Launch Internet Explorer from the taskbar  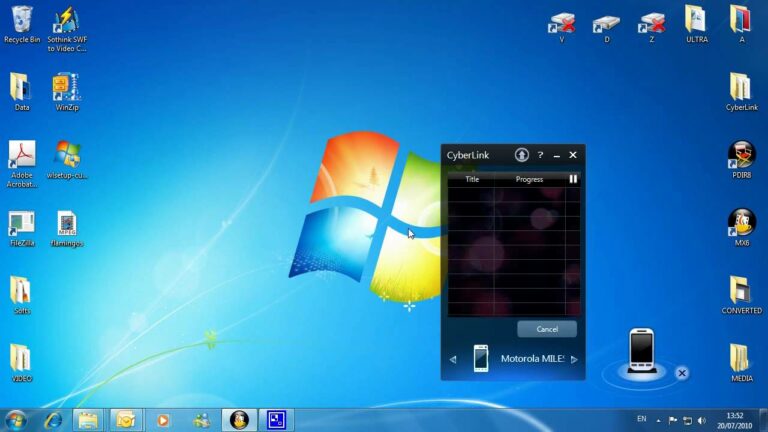coord(52,420)
